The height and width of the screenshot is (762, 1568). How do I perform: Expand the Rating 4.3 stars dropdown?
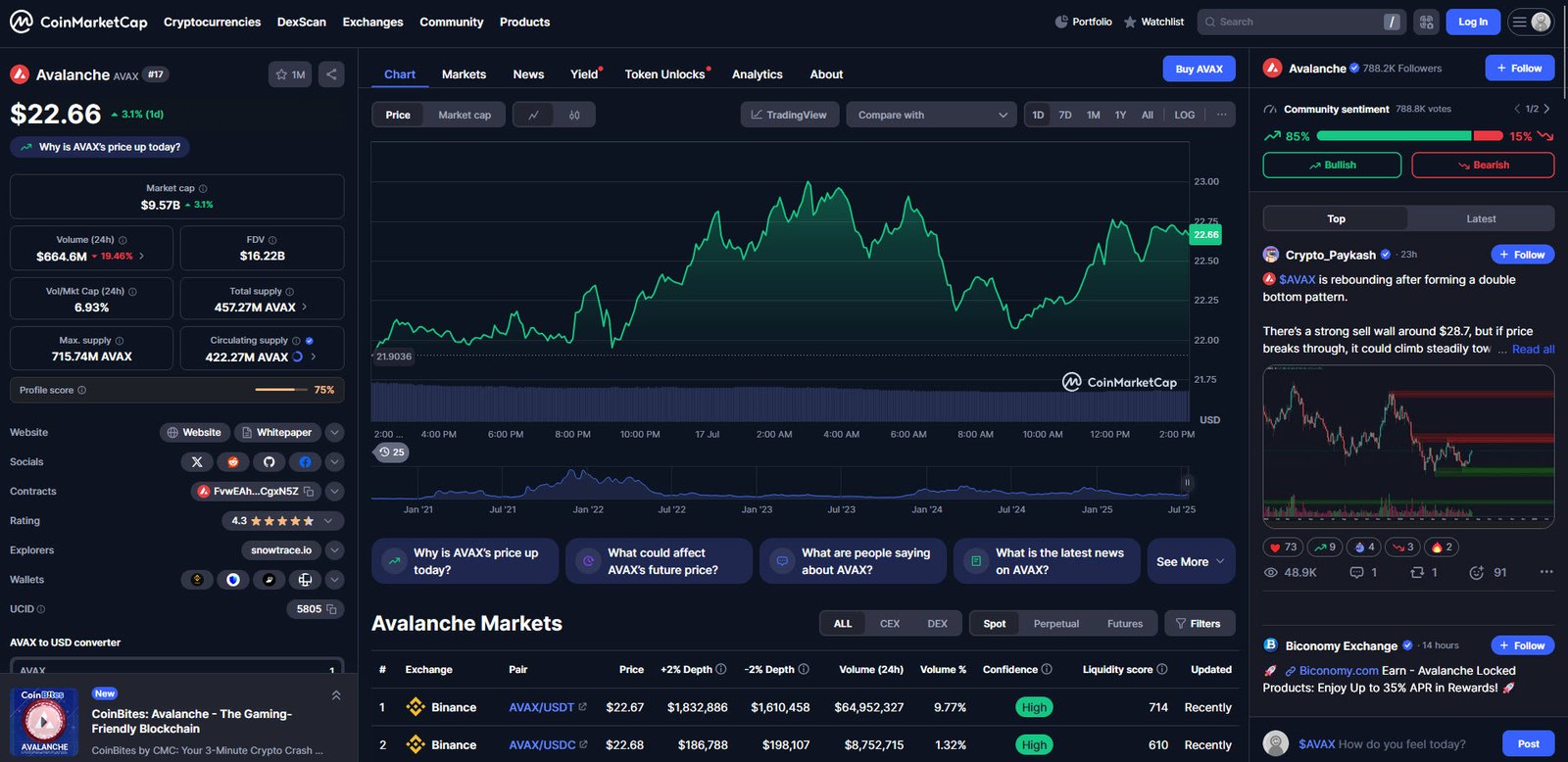tap(282, 521)
